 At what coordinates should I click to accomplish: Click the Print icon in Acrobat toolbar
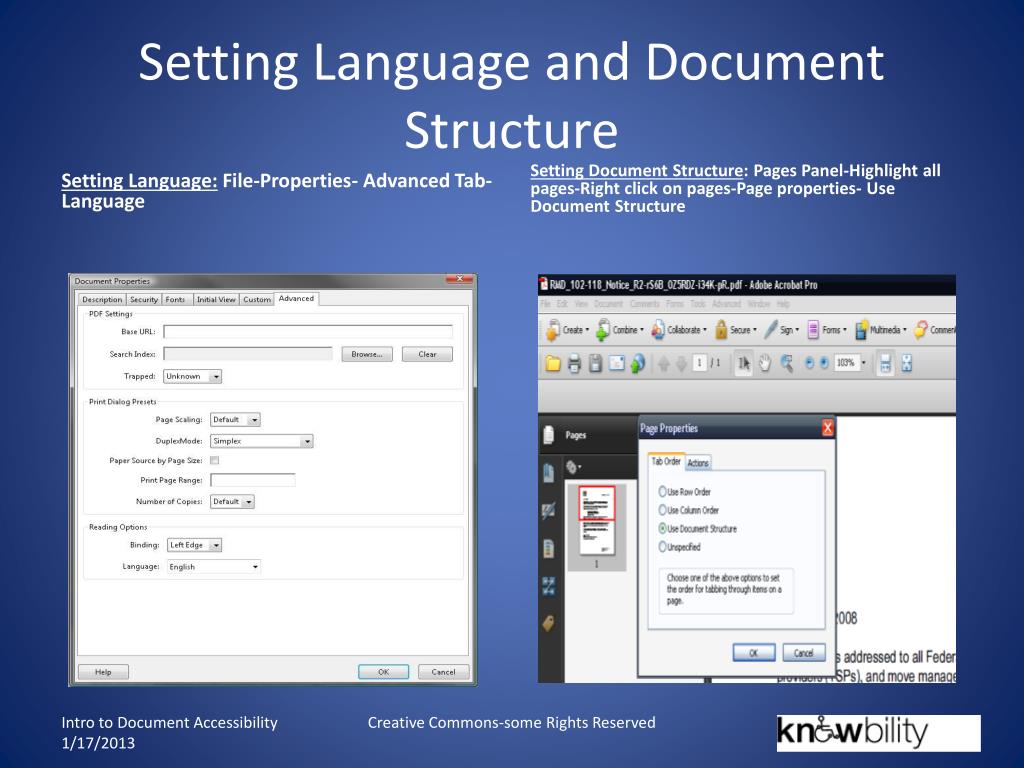click(574, 363)
